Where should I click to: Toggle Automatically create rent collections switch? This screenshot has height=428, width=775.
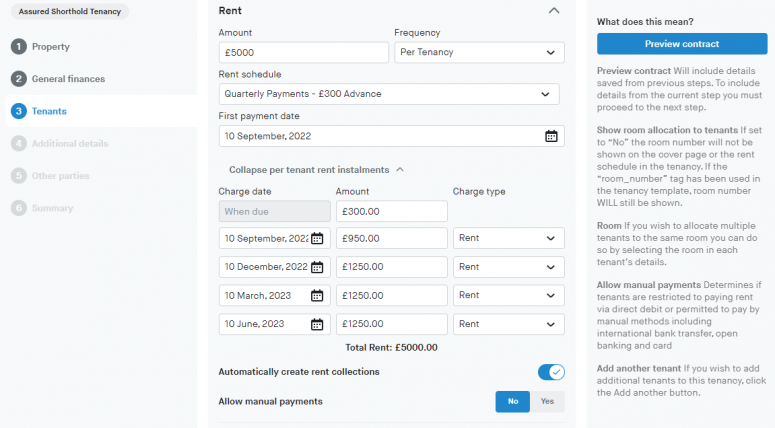click(551, 372)
